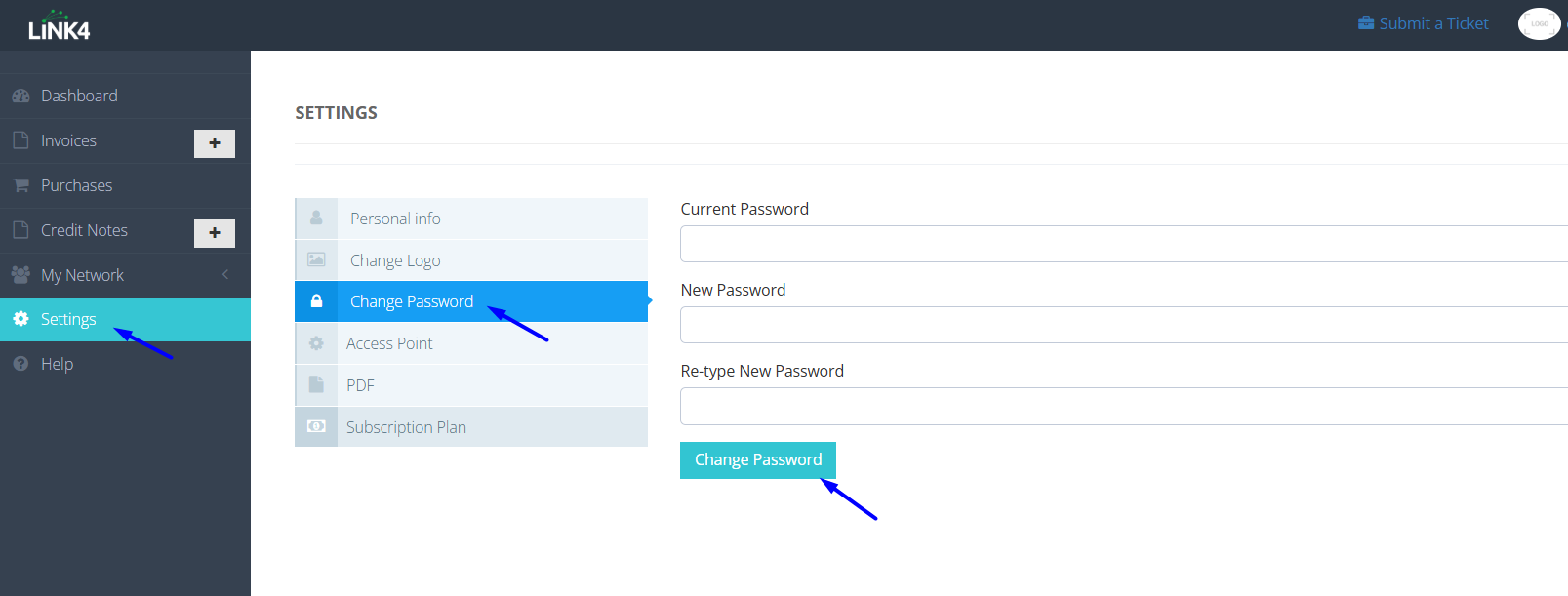The width and height of the screenshot is (1568, 596).
Task: Focus the Current Password field
Action: point(1122,244)
